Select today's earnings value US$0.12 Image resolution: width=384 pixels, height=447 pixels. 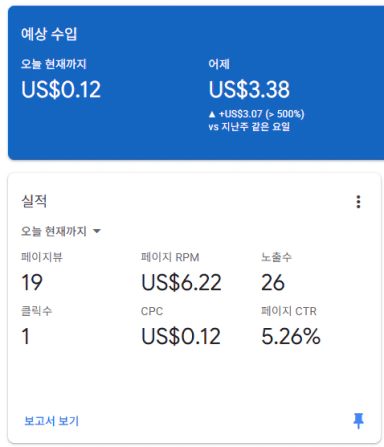(61, 89)
